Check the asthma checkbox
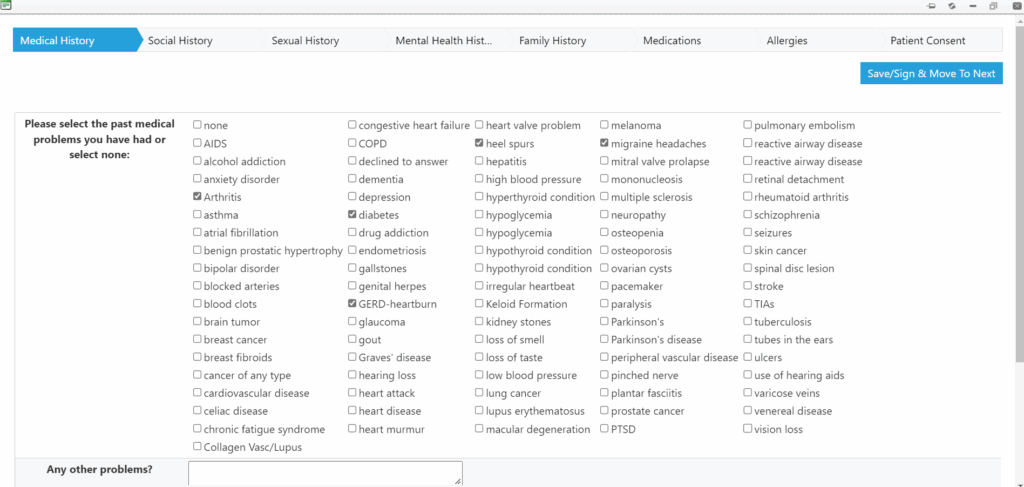Image resolution: width=1024 pixels, height=487 pixels. [197, 215]
